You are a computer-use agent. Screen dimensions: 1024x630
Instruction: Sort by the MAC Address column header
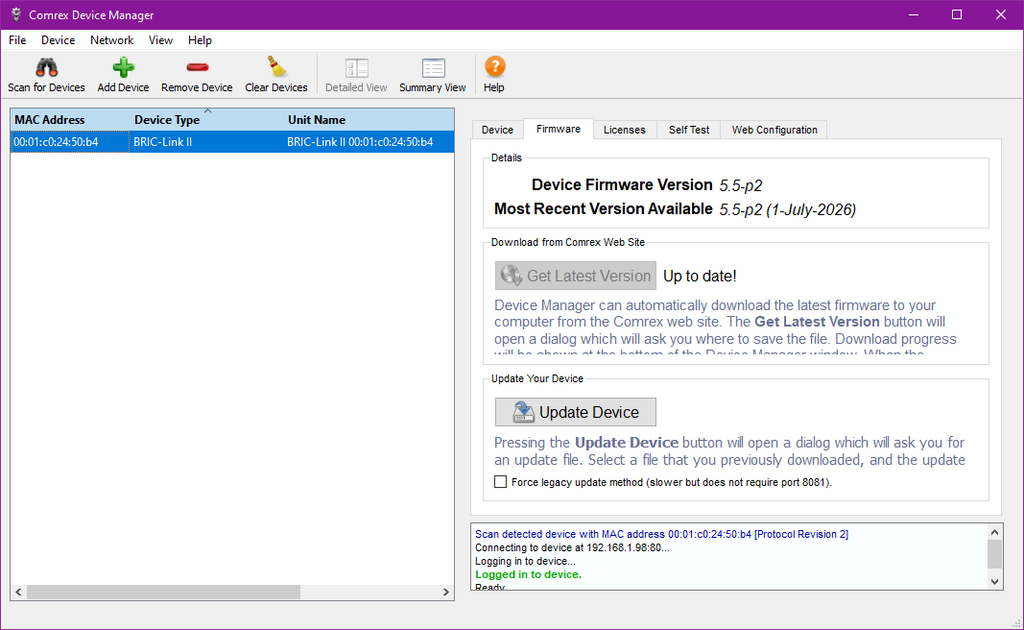[70, 120]
